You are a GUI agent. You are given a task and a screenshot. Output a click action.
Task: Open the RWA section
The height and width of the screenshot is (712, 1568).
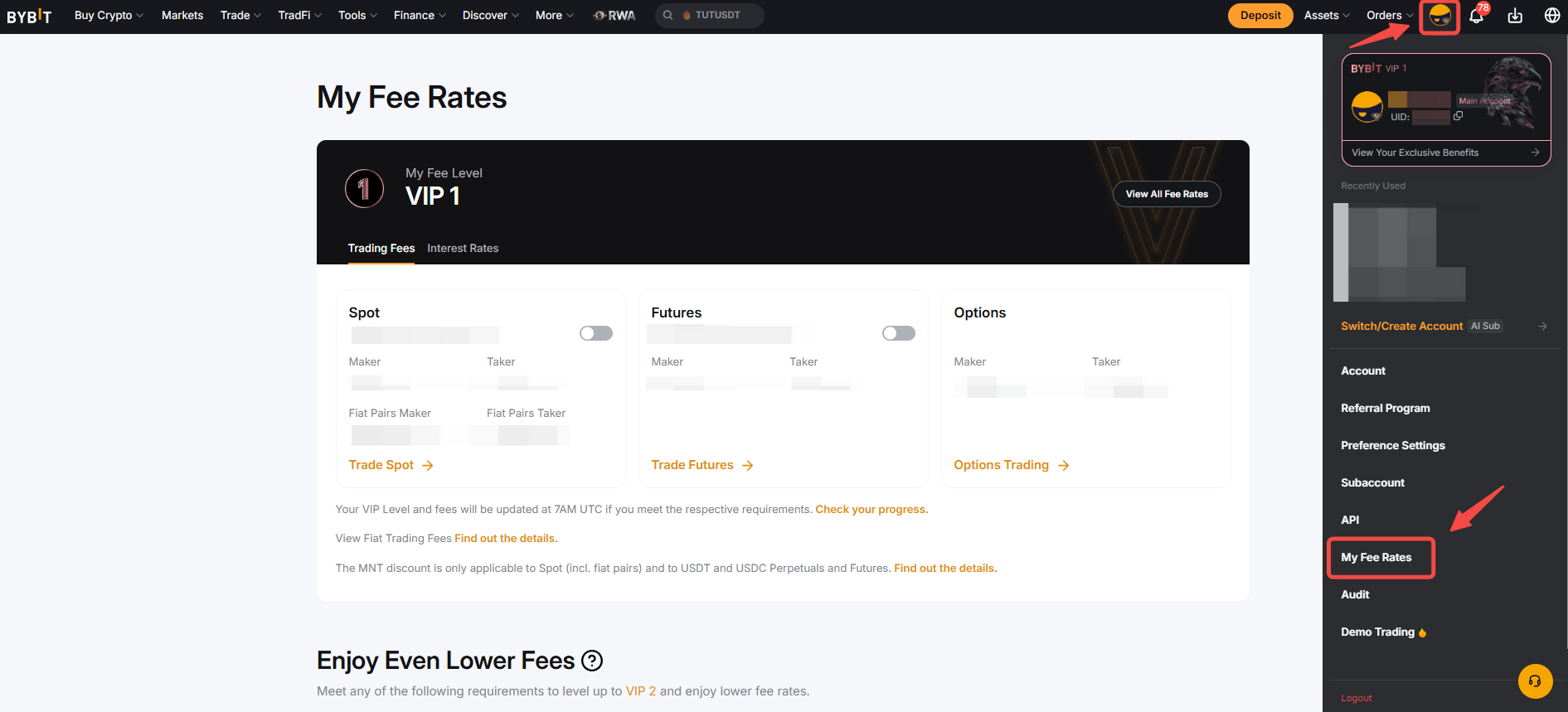[614, 15]
